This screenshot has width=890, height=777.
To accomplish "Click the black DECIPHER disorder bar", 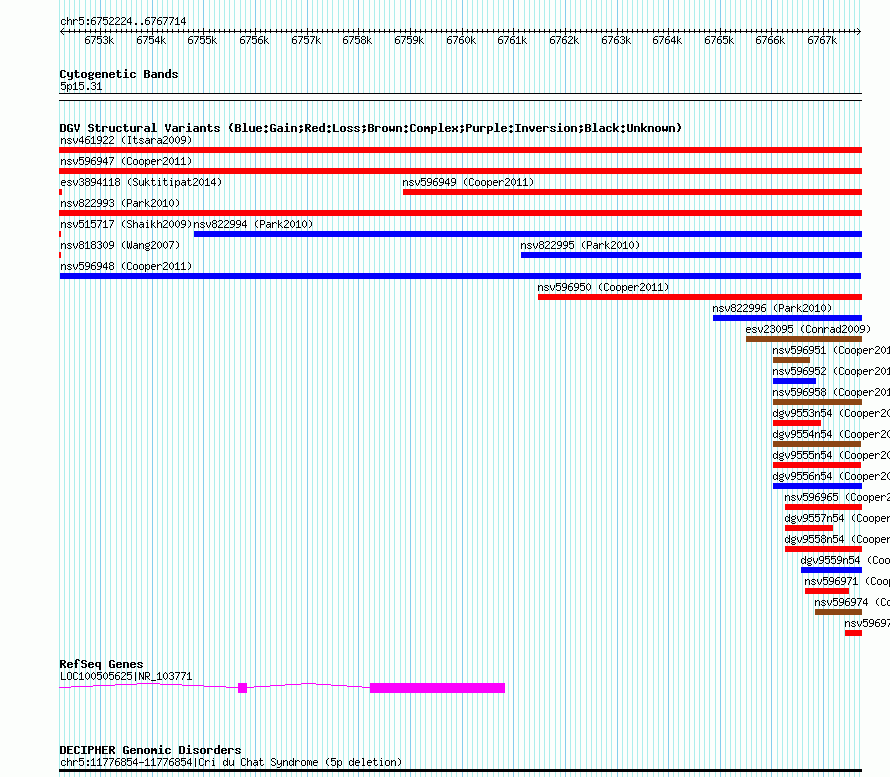I will (x=460, y=771).
